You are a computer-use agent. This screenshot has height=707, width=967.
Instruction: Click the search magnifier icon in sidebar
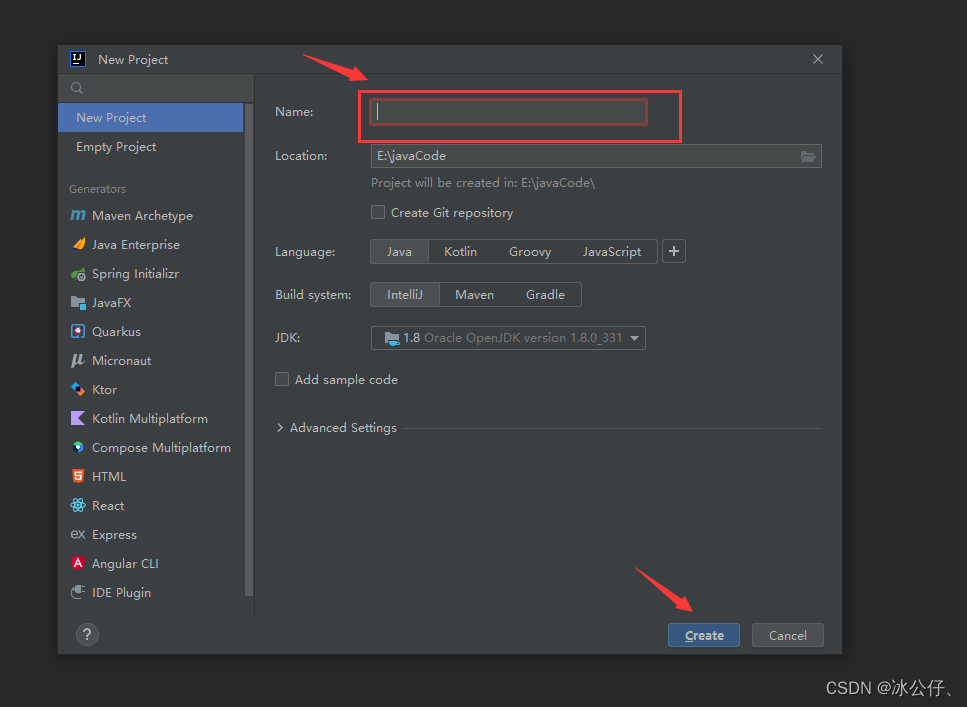pyautogui.click(x=77, y=88)
